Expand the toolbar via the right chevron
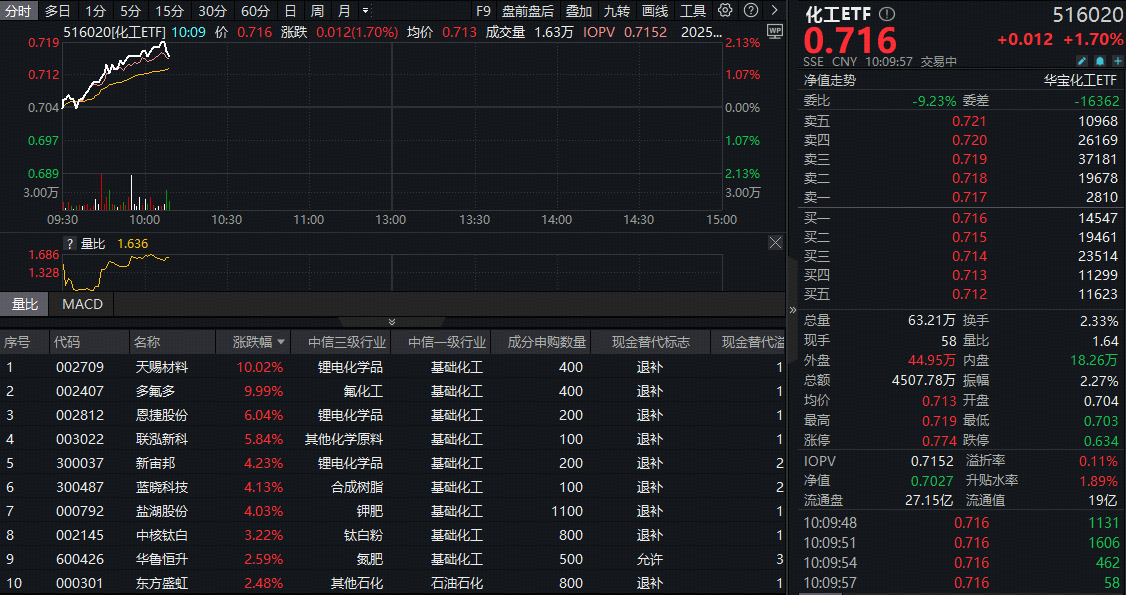1126x595 pixels. click(x=773, y=11)
